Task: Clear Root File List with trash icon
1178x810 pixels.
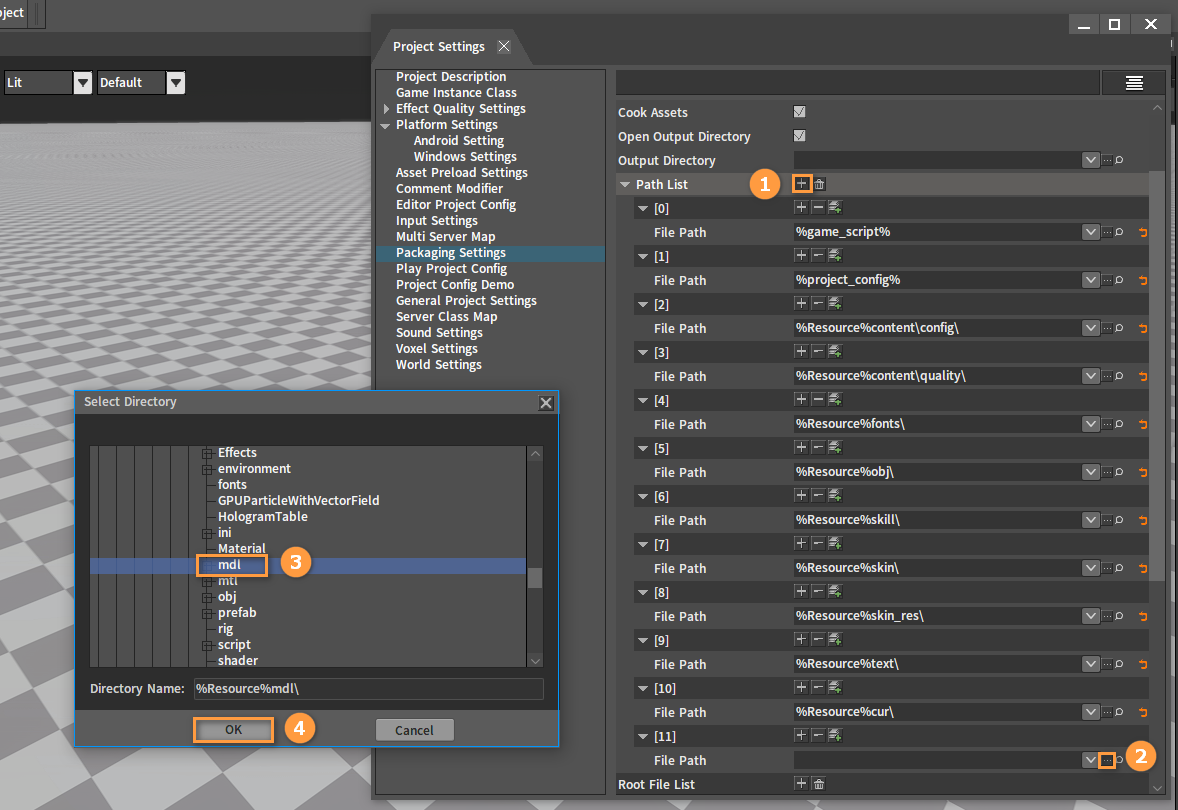Action: pos(819,784)
